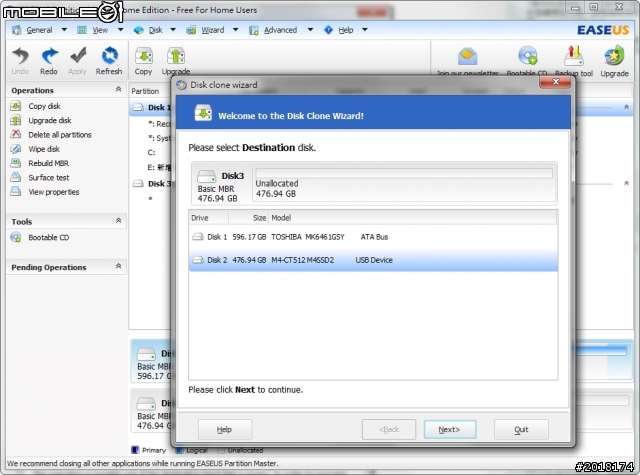Click the wizard Help button
The height and width of the screenshot is (475, 640).
224,429
